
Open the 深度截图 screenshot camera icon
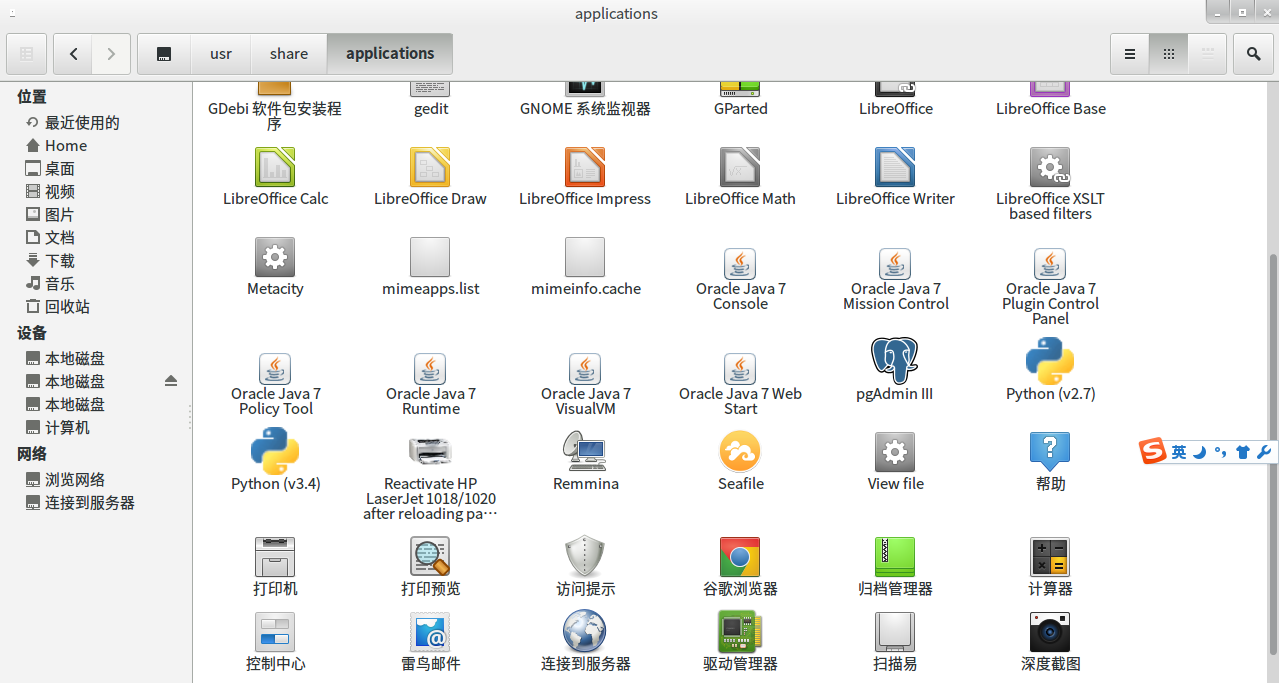pos(1050,632)
